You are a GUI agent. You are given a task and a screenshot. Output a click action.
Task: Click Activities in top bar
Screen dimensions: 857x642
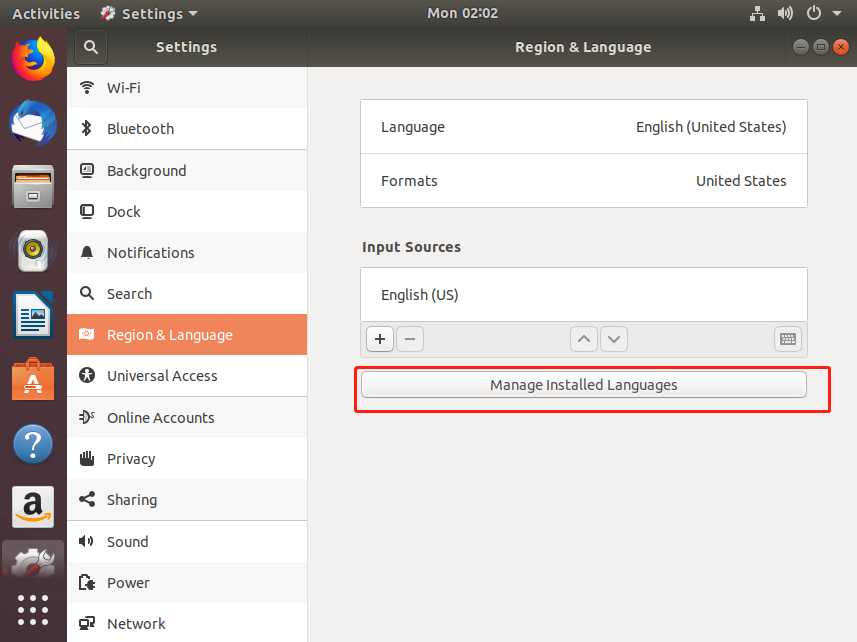46,13
